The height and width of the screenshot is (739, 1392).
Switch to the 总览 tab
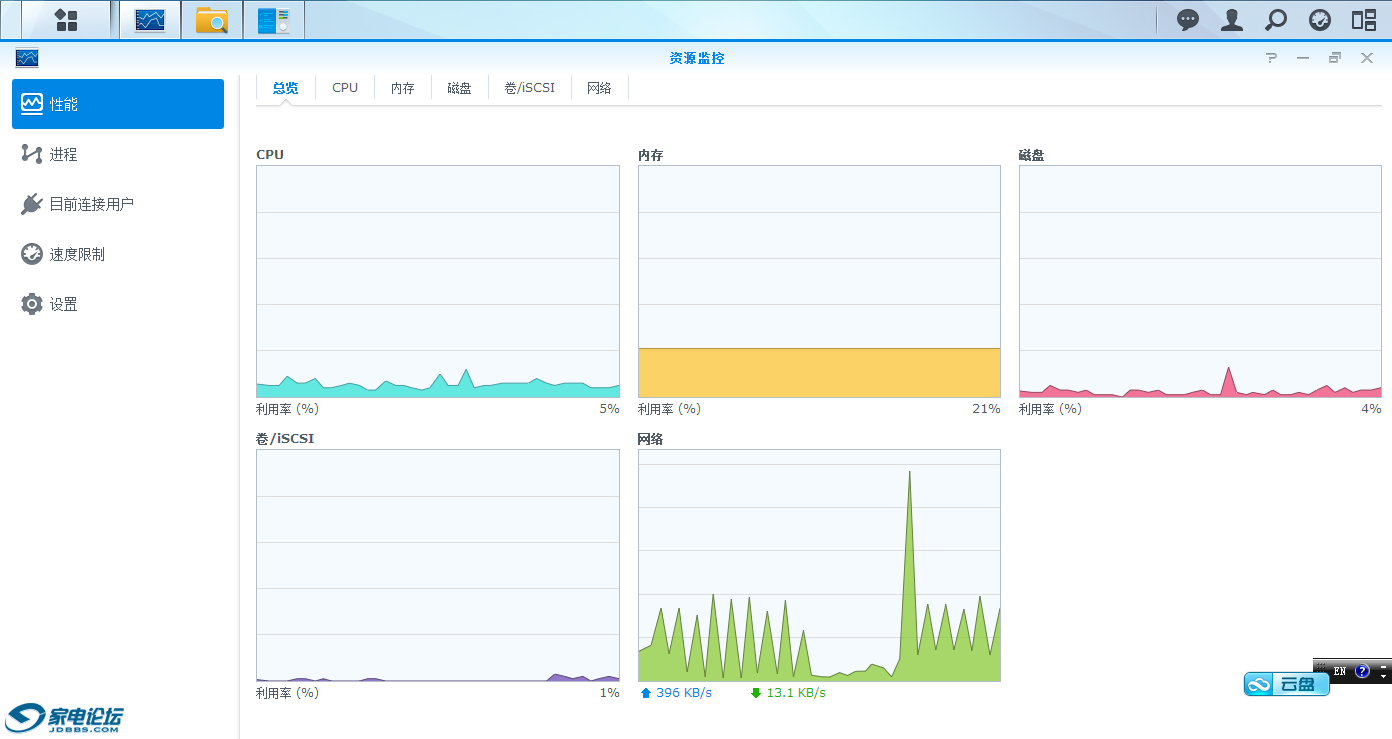click(285, 88)
